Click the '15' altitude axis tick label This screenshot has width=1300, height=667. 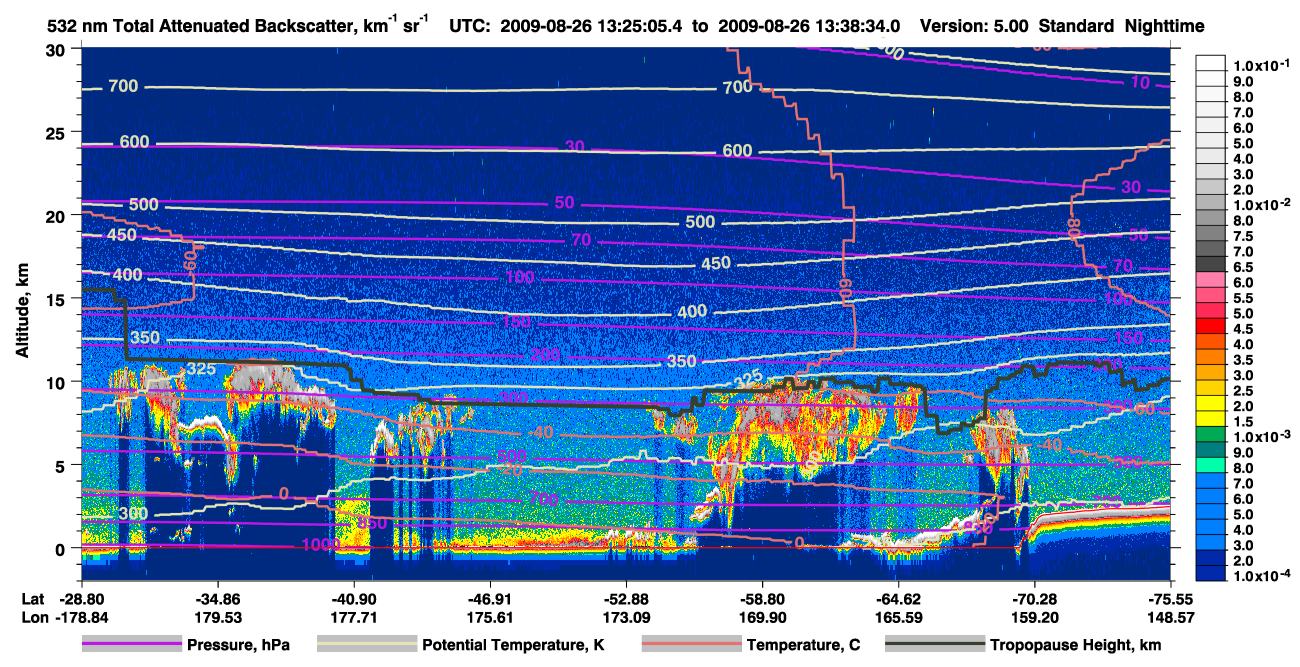(x=58, y=299)
